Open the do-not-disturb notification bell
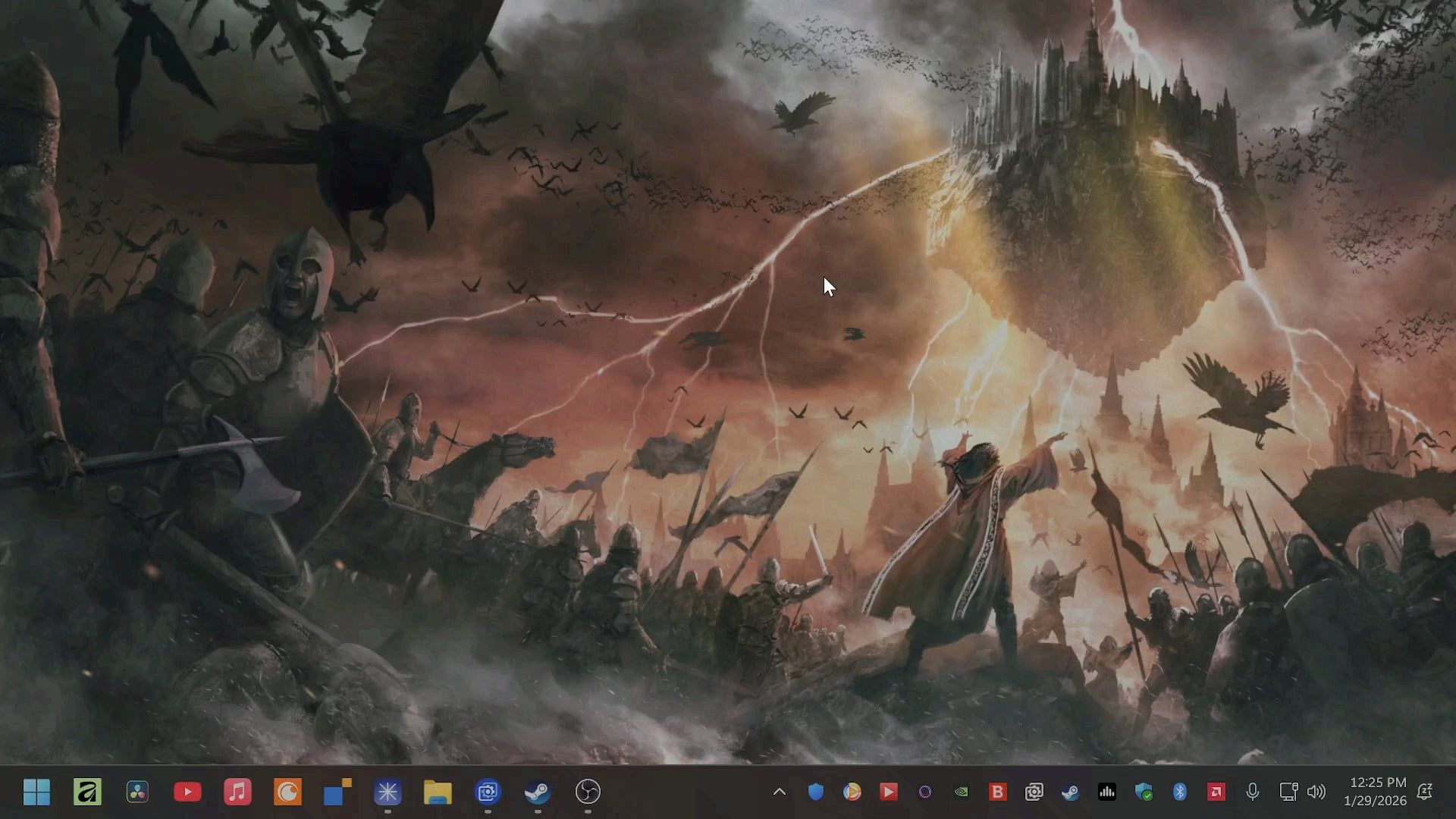 click(1425, 792)
